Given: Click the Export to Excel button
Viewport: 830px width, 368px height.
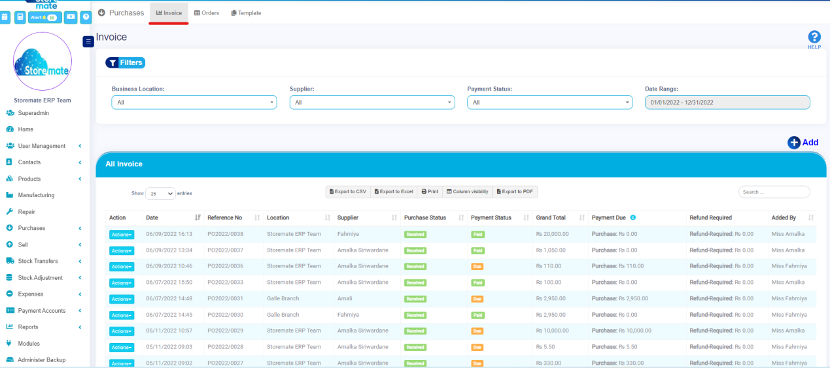Looking at the screenshot, I should pos(394,192).
